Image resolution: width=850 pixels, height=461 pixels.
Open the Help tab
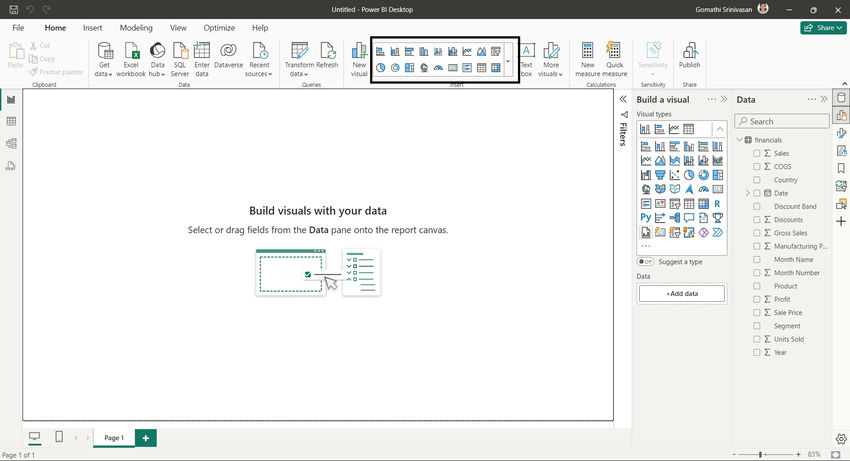click(x=260, y=28)
